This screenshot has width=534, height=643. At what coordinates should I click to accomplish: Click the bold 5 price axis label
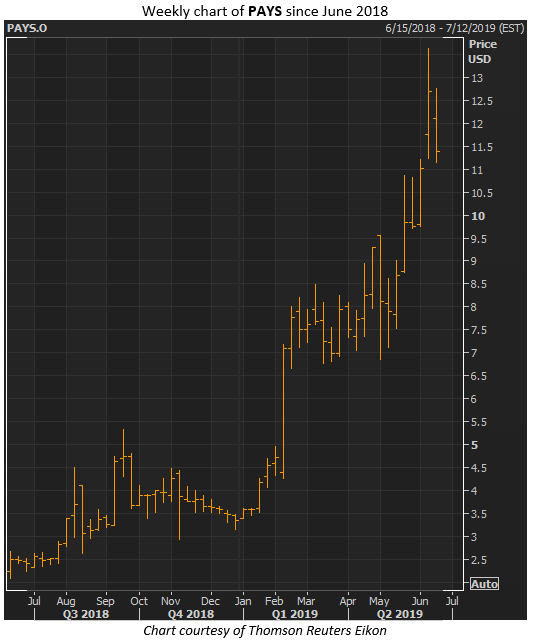(474, 445)
